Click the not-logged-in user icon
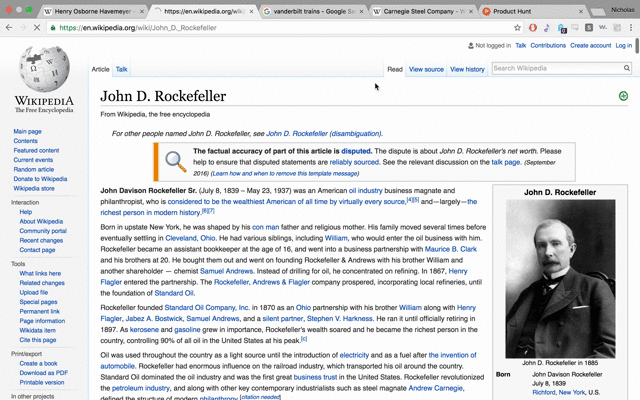 tap(471, 46)
